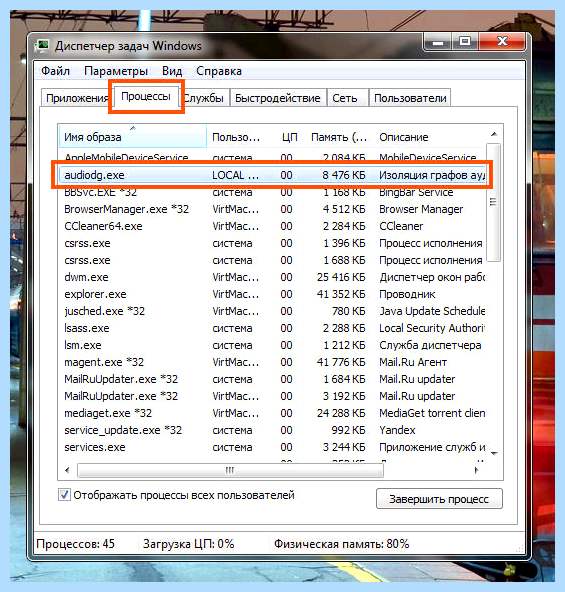Click the 25 416 КБ memory value
This screenshot has height=592, width=565.
tap(341, 277)
